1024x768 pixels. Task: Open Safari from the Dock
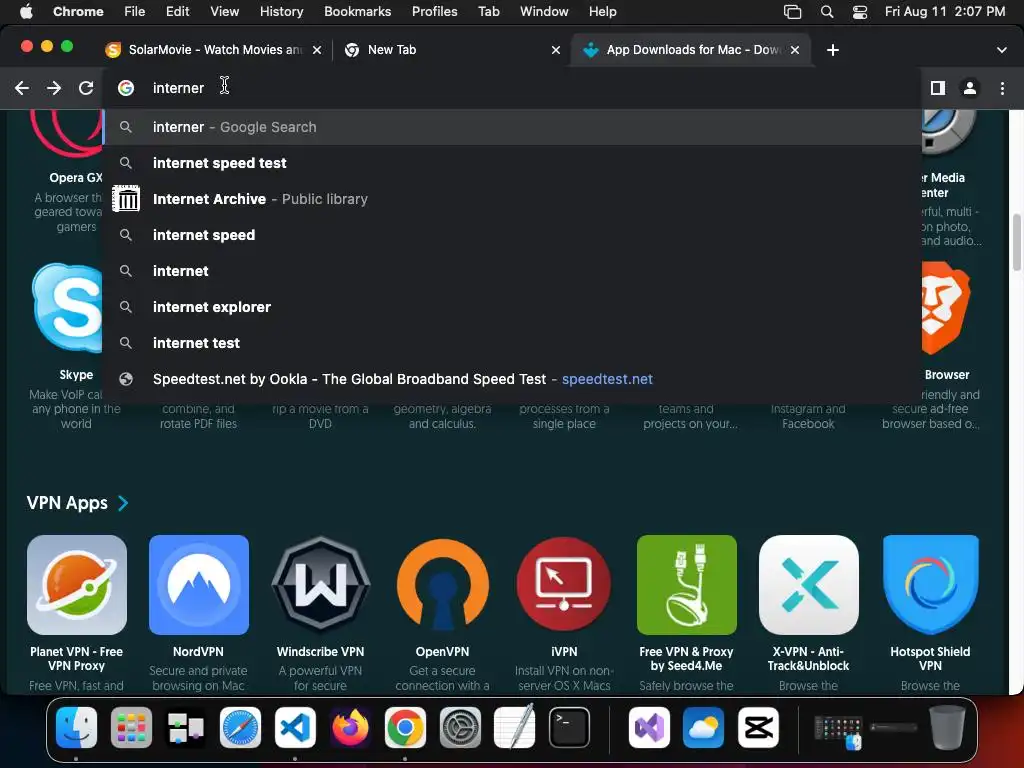pos(240,727)
